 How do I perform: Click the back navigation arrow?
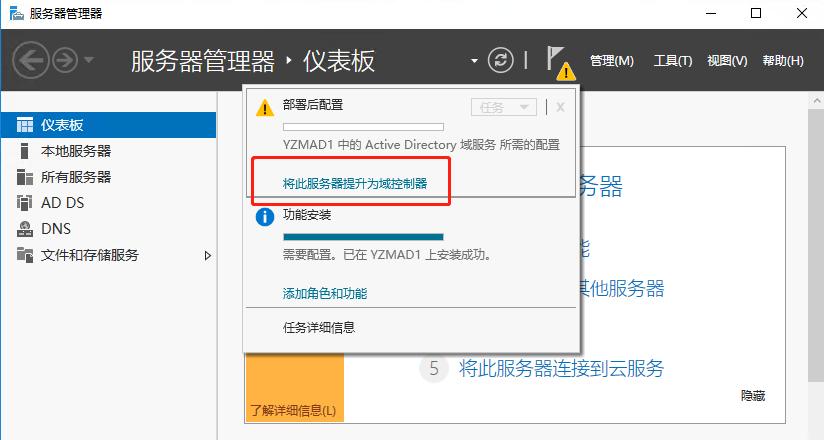pos(30,61)
